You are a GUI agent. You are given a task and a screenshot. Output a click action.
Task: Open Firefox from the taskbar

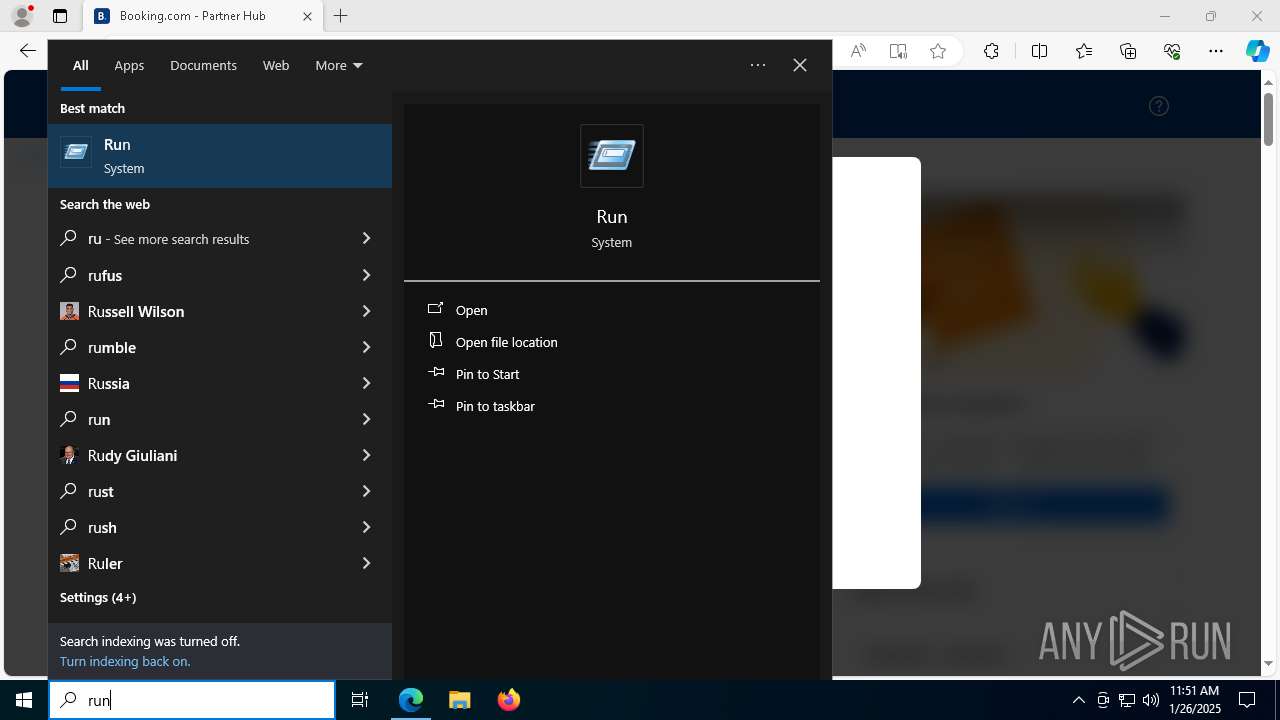pyautogui.click(x=508, y=700)
